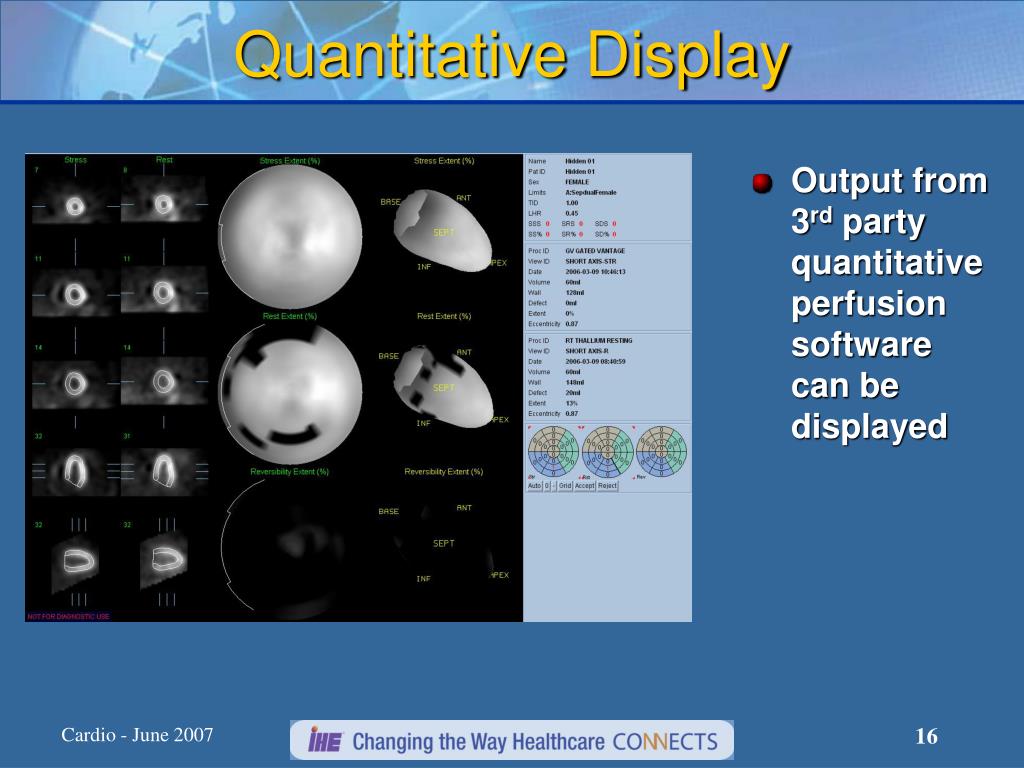Select the Rst segmental polar map
Viewport: 1024px width, 768px height.
[x=607, y=451]
